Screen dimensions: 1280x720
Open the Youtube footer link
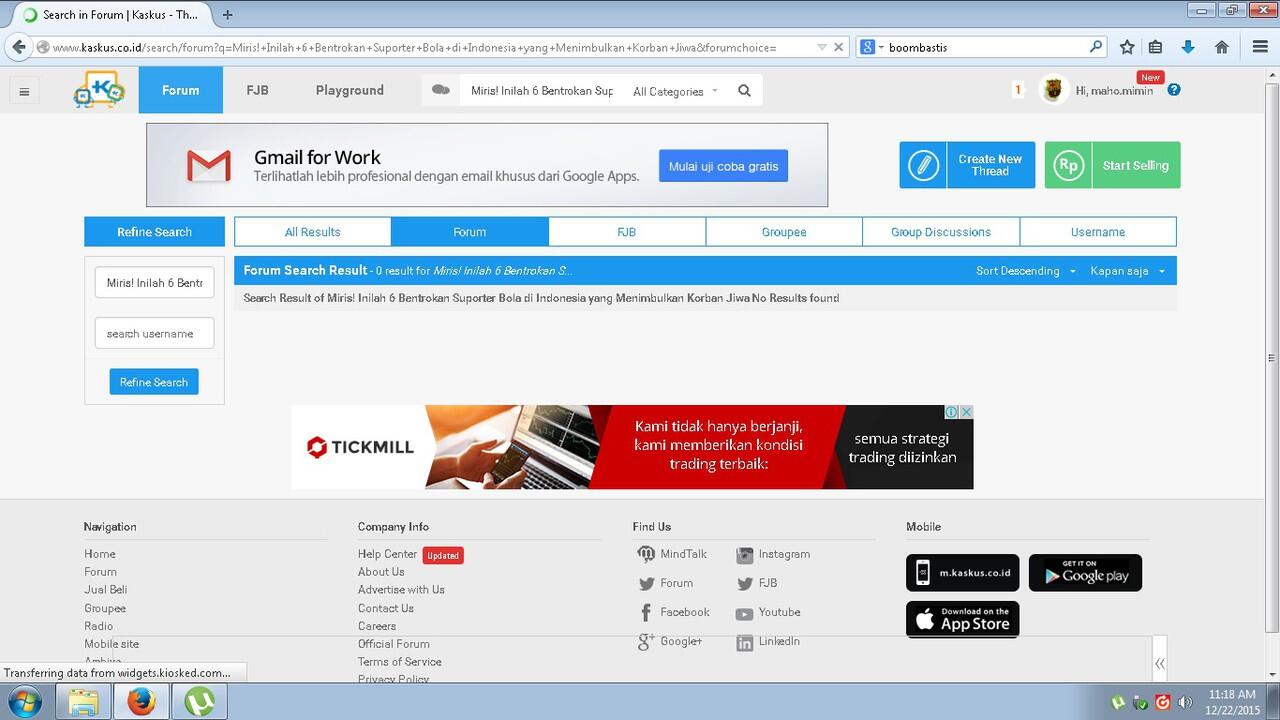(x=768, y=612)
